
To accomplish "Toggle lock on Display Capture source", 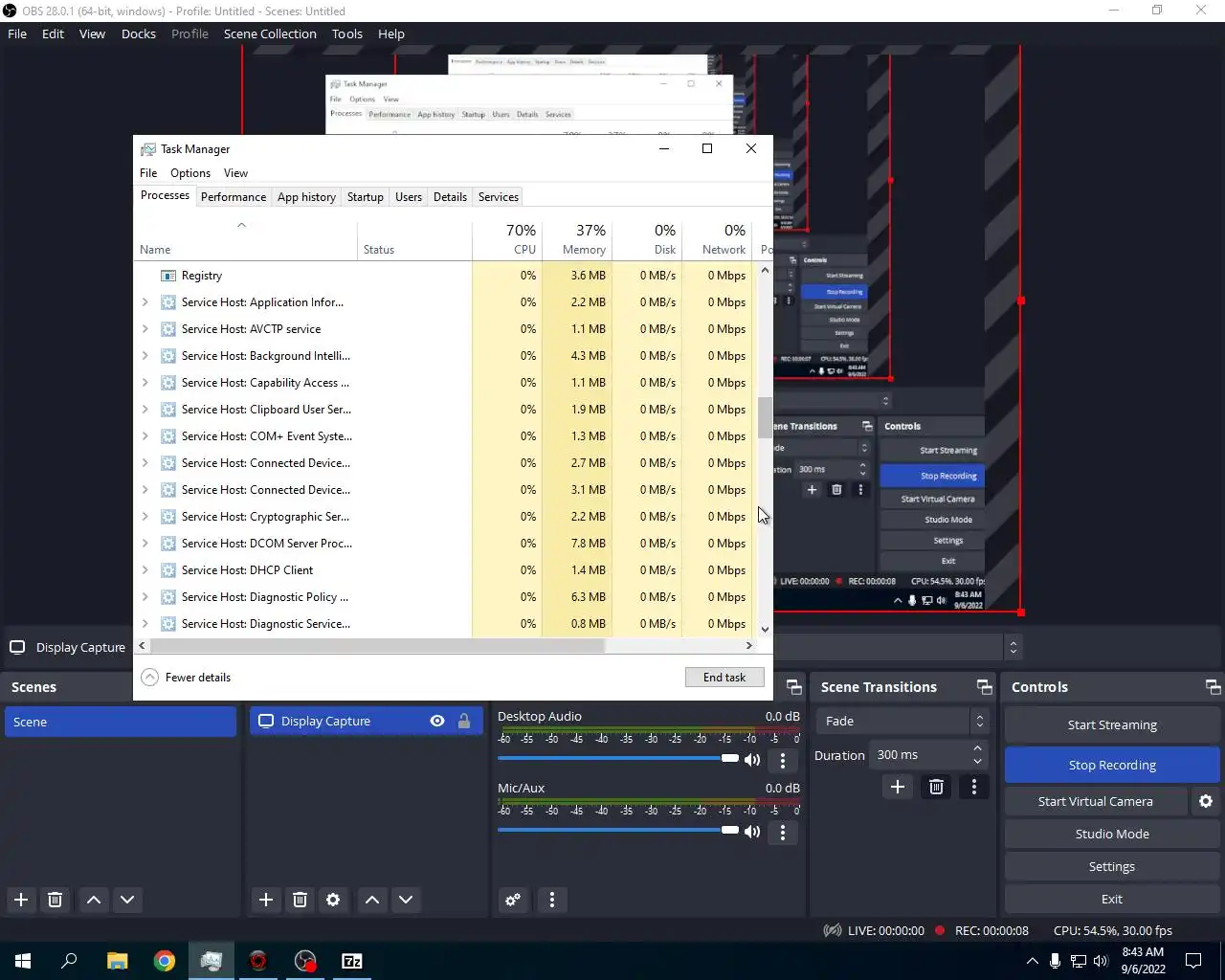I will point(464,722).
